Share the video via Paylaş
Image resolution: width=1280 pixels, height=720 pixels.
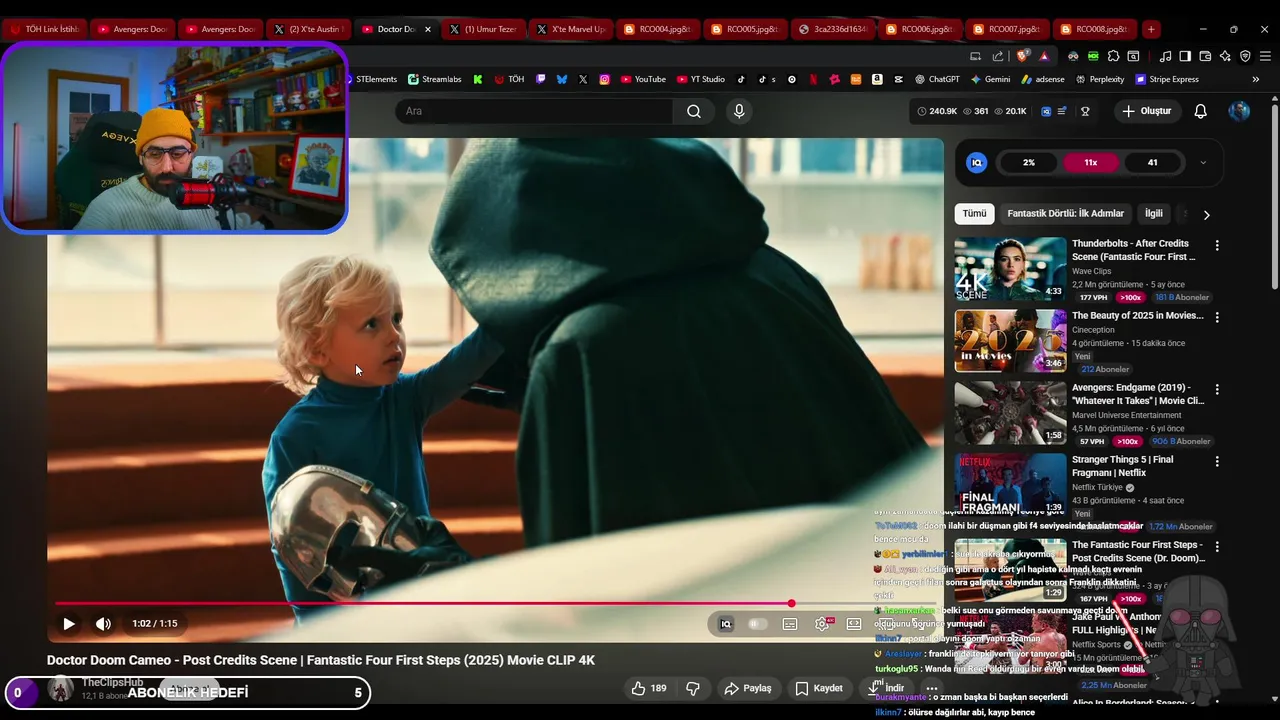point(748,688)
